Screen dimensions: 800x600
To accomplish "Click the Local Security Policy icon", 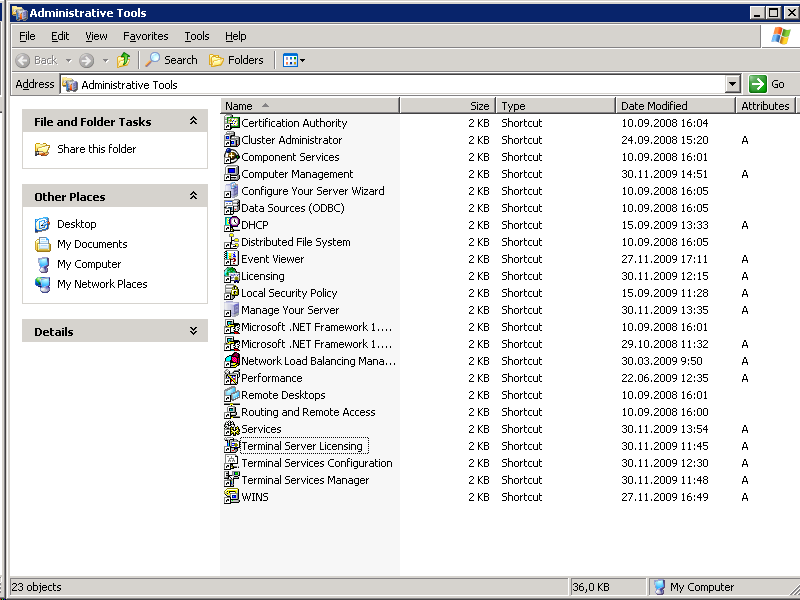I will coord(232,292).
